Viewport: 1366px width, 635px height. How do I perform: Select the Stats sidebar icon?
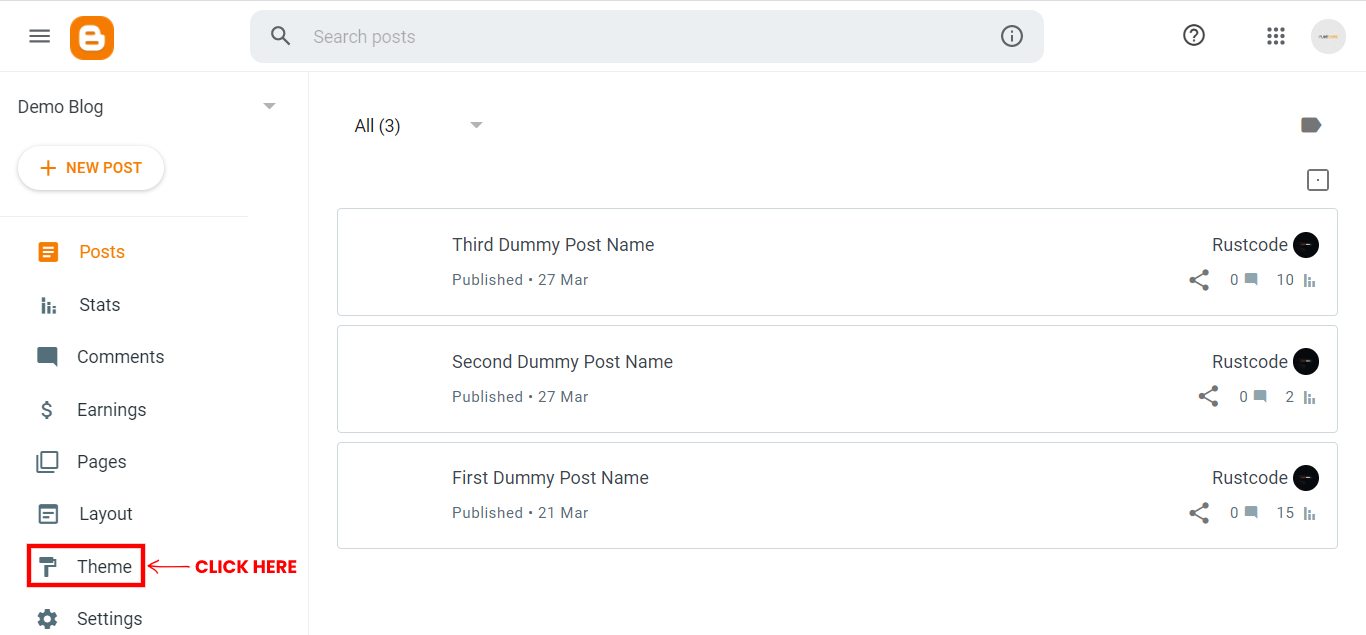(x=48, y=304)
